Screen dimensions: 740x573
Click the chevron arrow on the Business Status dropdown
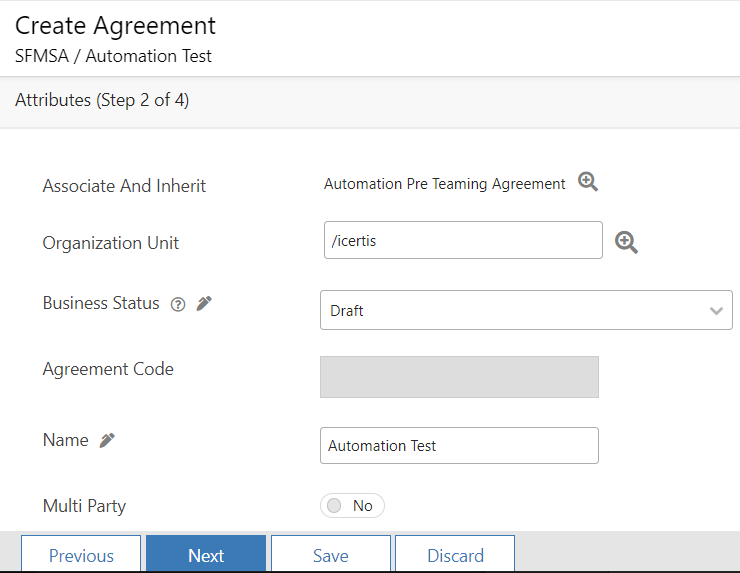pyautogui.click(x=716, y=311)
